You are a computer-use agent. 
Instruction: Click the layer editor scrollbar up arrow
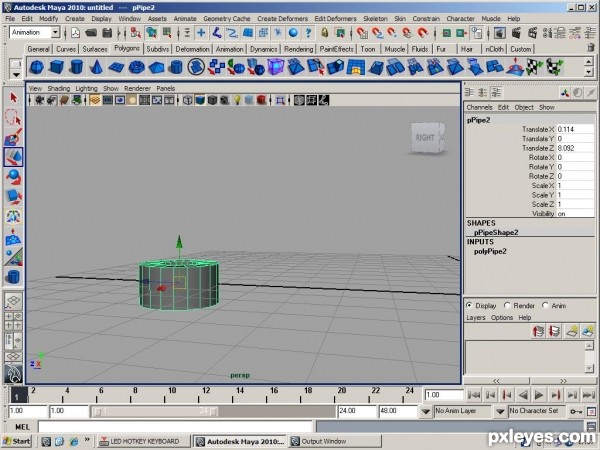[x=589, y=346]
